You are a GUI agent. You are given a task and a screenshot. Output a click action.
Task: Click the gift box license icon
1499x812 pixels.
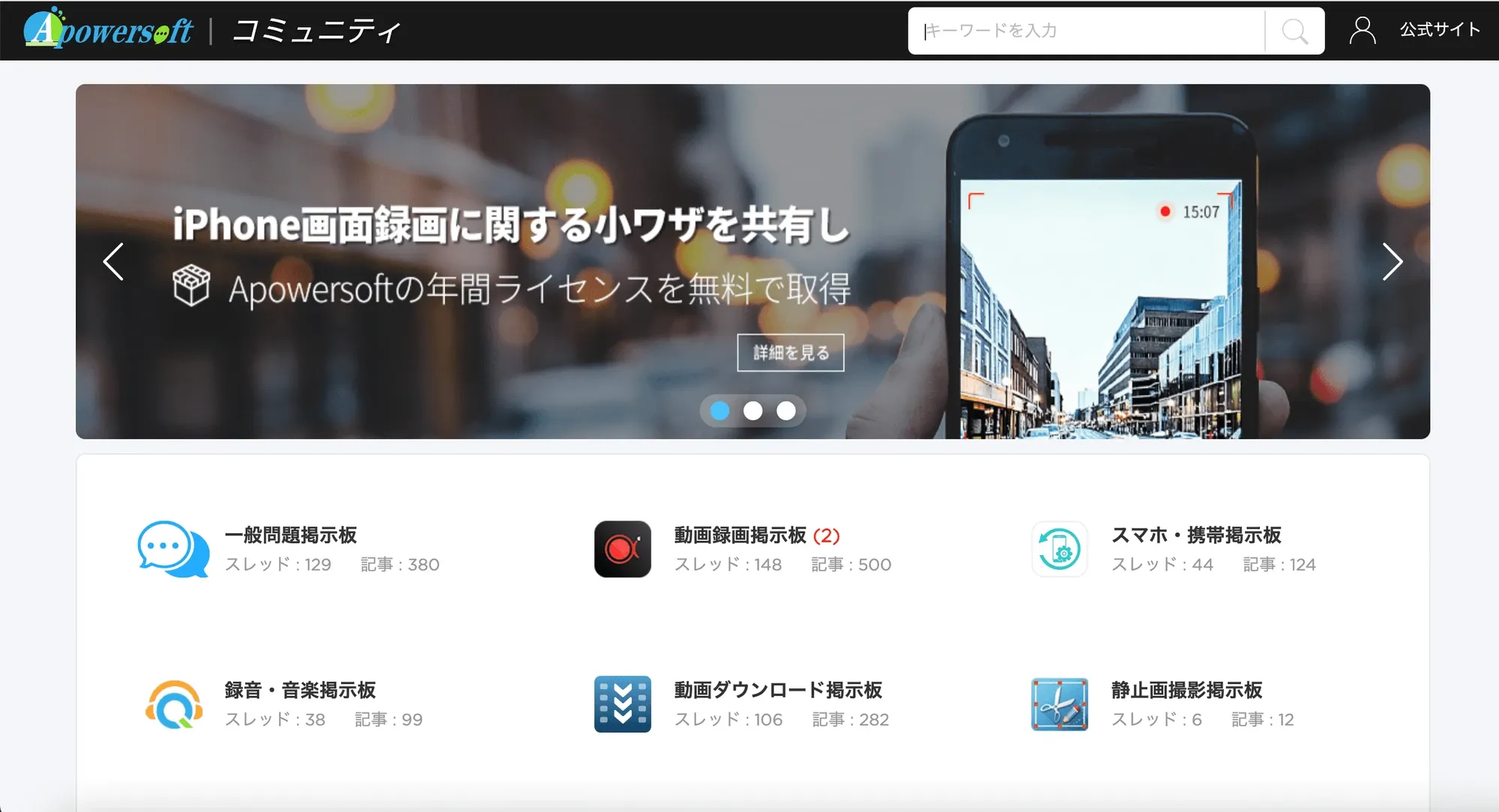click(191, 285)
